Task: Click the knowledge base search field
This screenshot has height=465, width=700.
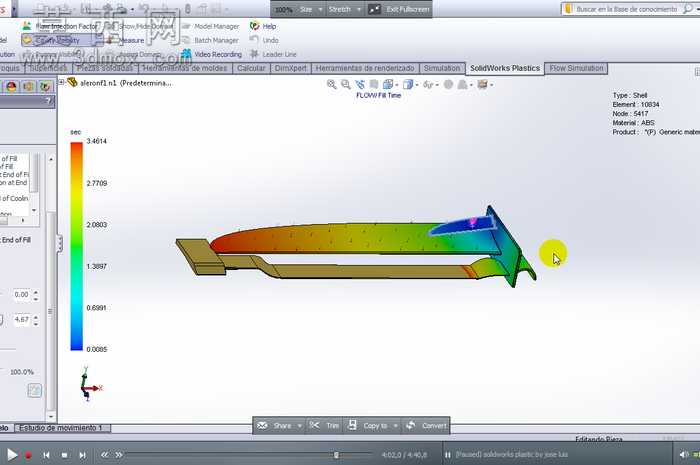Action: [x=626, y=9]
